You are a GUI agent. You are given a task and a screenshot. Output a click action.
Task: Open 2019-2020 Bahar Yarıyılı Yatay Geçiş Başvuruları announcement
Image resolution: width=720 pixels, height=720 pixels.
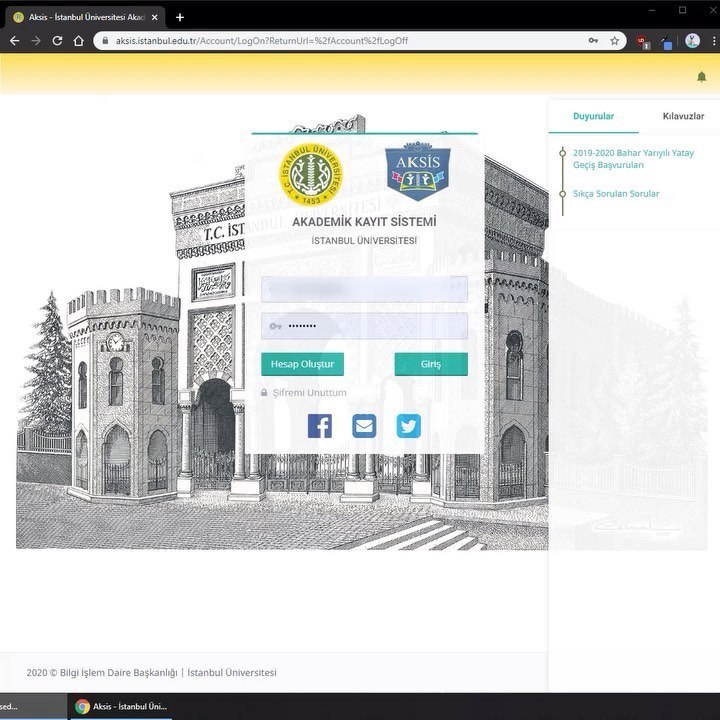click(633, 159)
